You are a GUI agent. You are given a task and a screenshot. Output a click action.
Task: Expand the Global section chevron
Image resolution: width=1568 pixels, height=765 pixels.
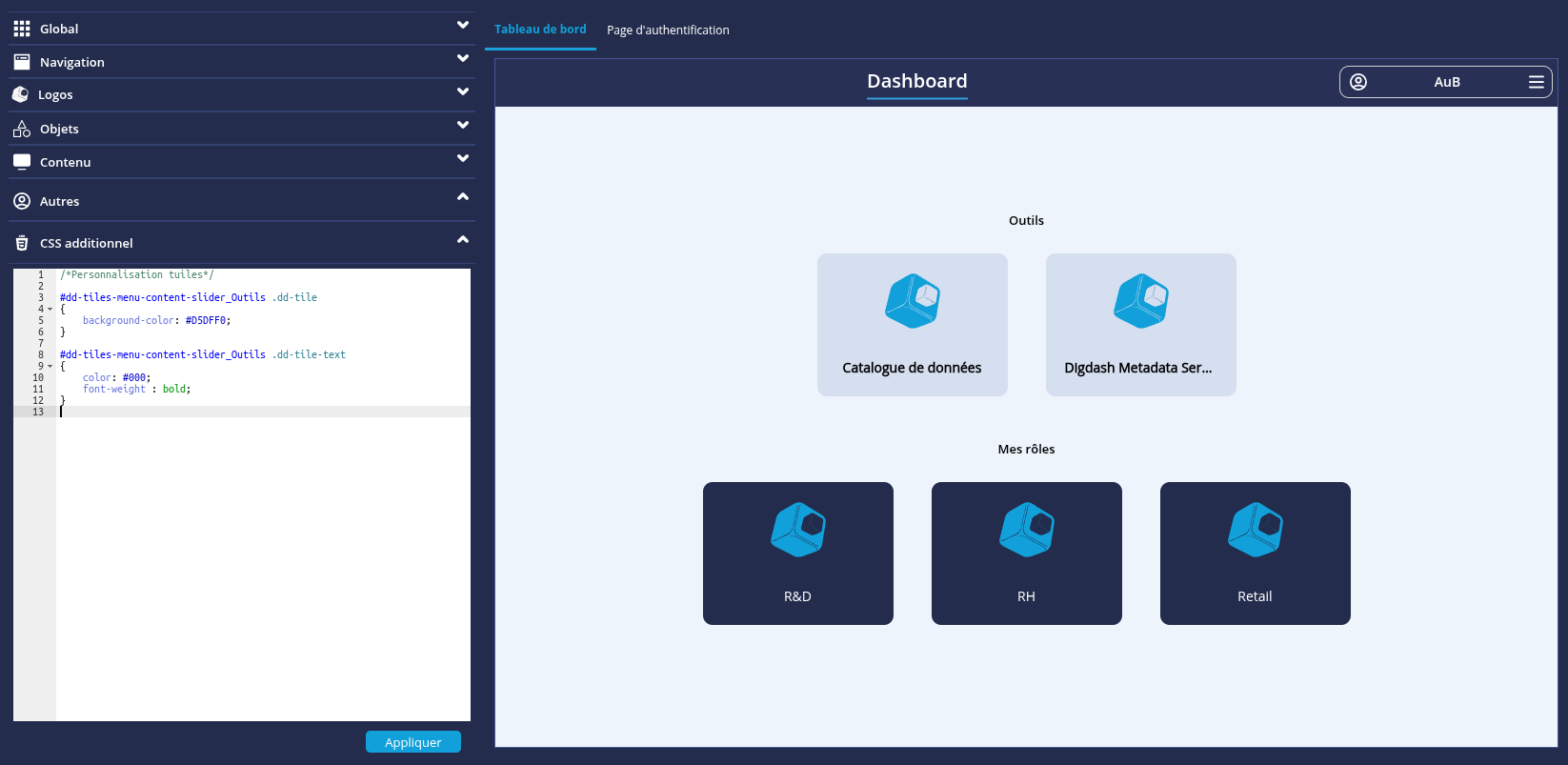tap(463, 25)
